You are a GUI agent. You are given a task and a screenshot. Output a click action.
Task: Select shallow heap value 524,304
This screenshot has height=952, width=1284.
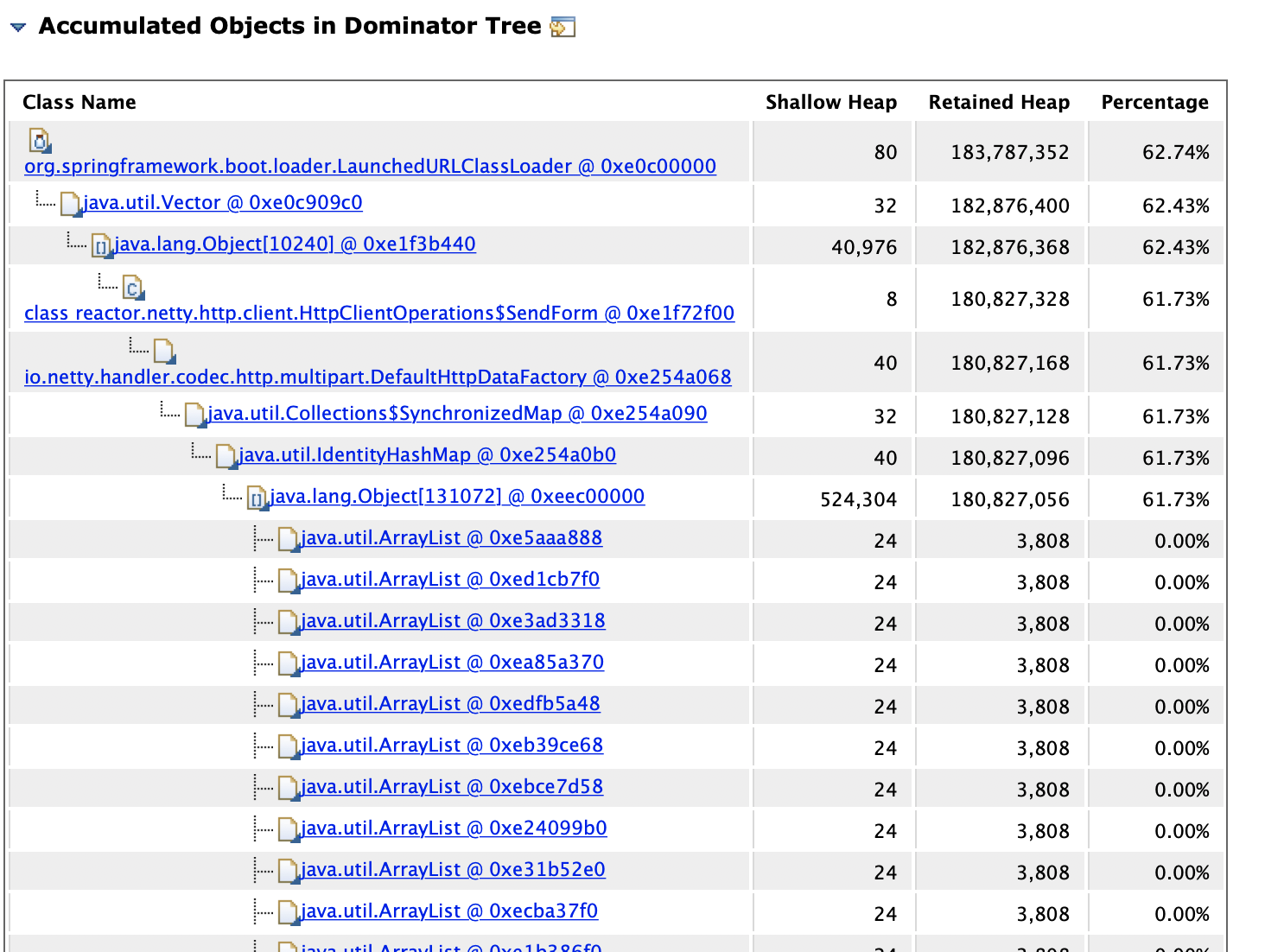859,499
